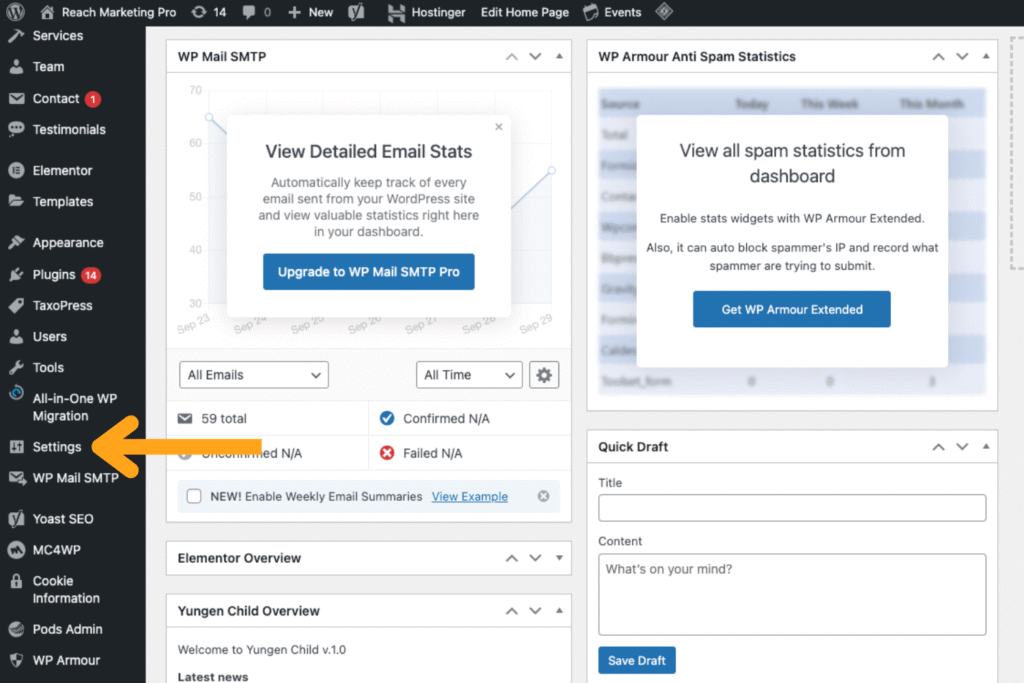Collapse WP Armour Anti Spam Statistics widget
This screenshot has width=1024, height=683.
986,56
